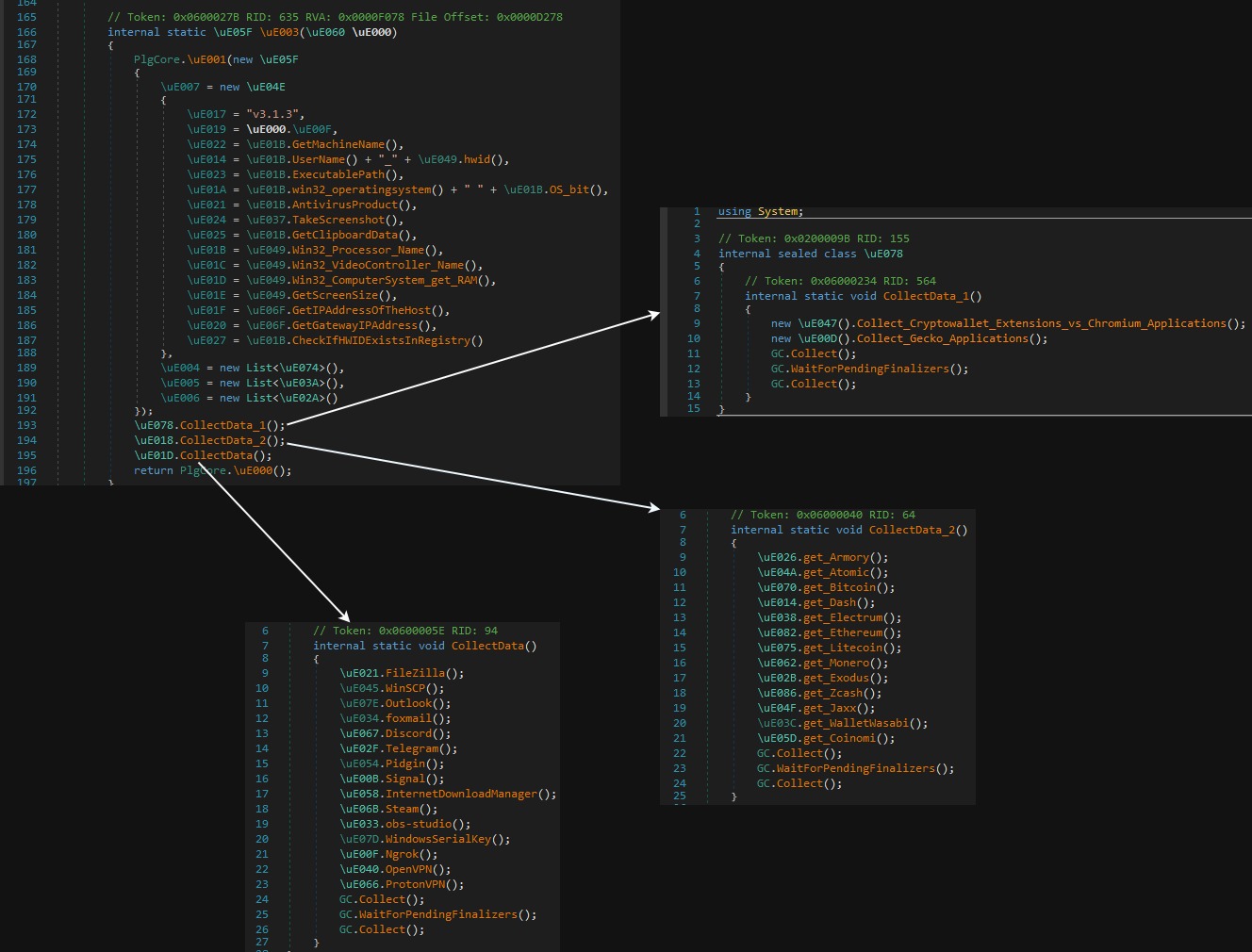1252x952 pixels.
Task: Select the get_Coinomi call
Action: tap(839, 738)
